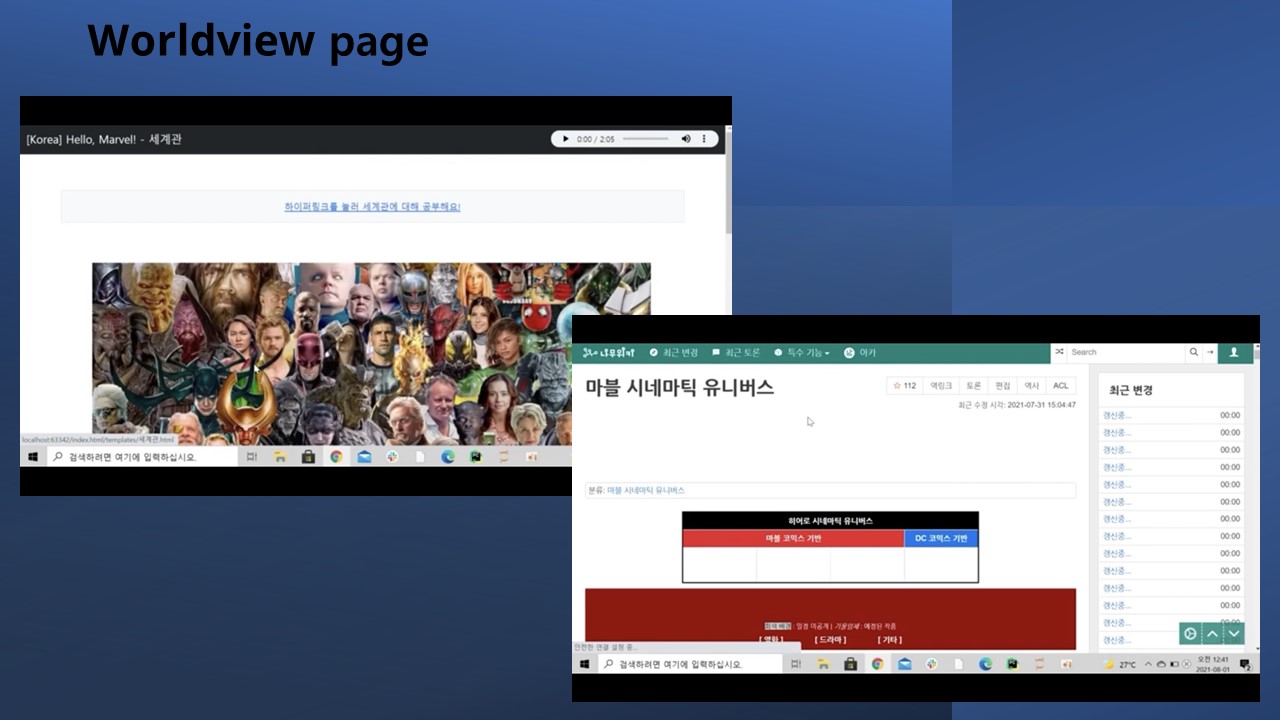
Task: Open the user profile icon in namuwiki header
Action: pos(1234,352)
